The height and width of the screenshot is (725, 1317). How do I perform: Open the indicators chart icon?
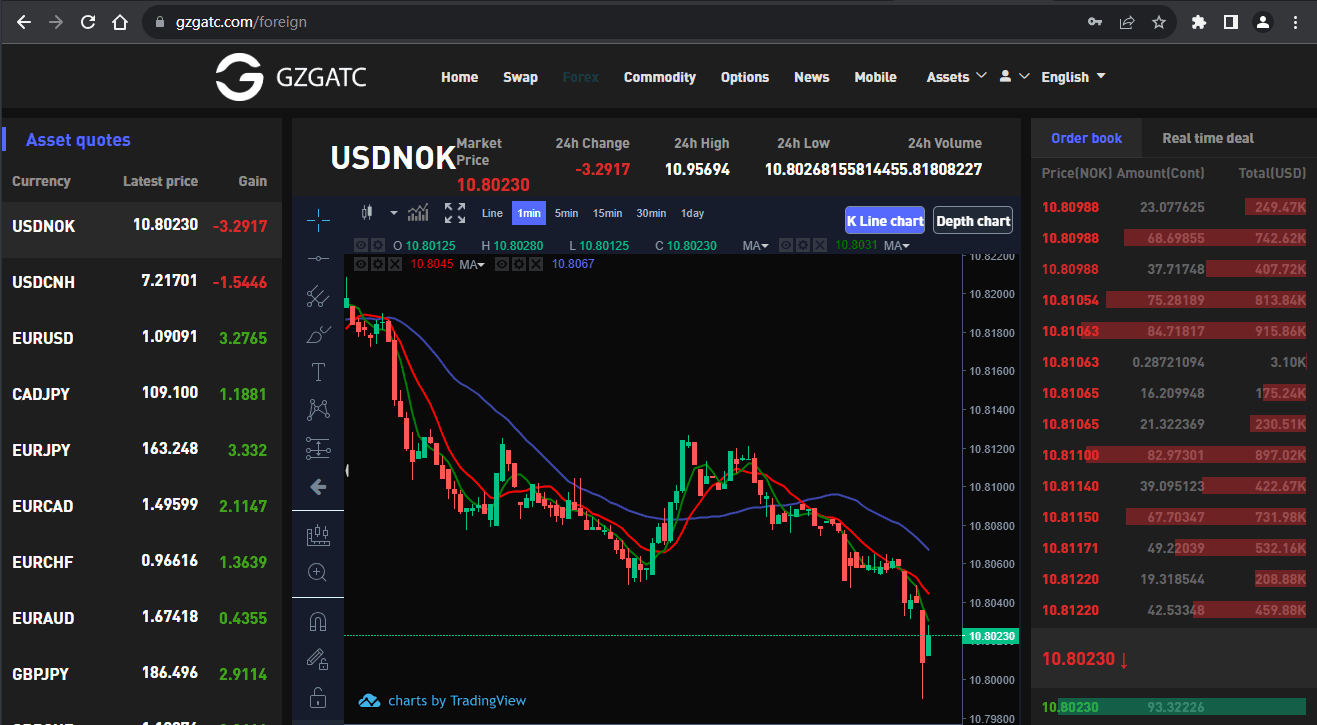point(418,212)
